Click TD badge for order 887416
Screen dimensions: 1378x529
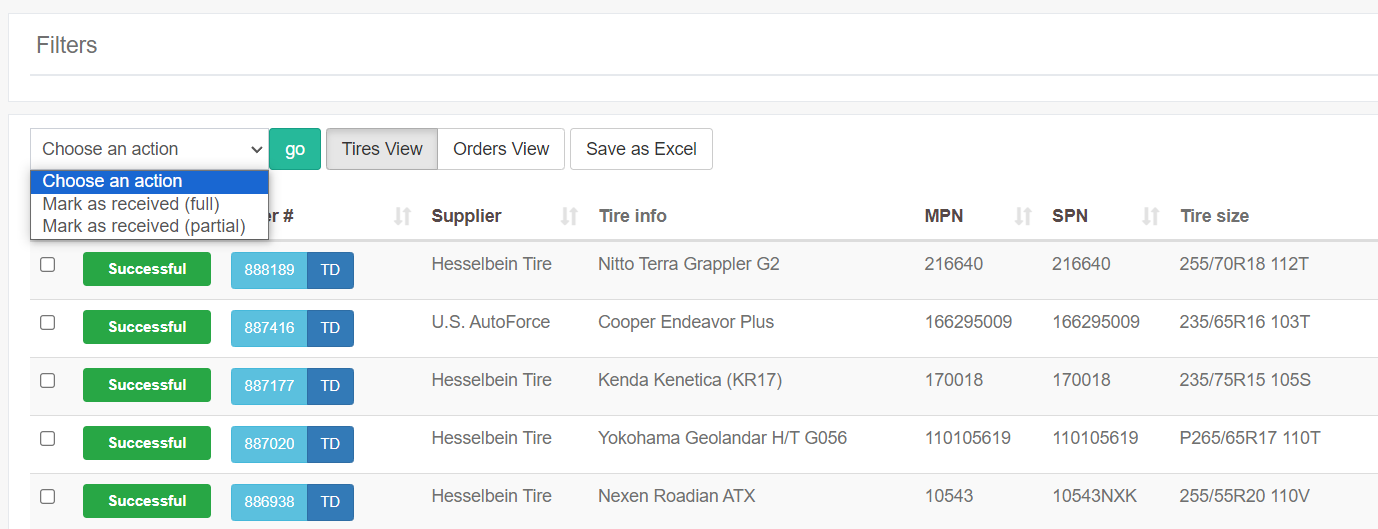pyautogui.click(x=330, y=328)
